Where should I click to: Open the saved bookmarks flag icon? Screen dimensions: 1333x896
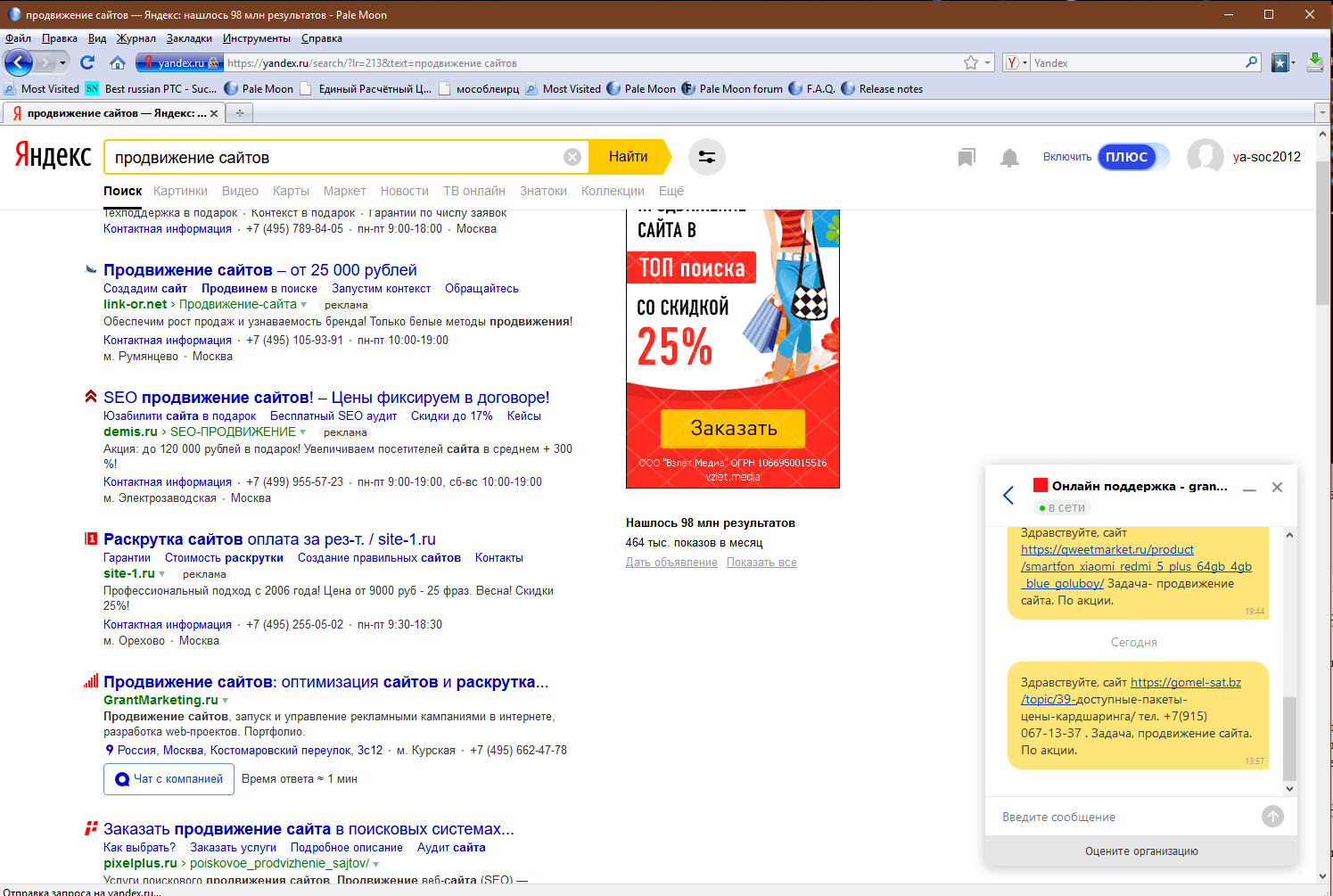click(x=967, y=157)
